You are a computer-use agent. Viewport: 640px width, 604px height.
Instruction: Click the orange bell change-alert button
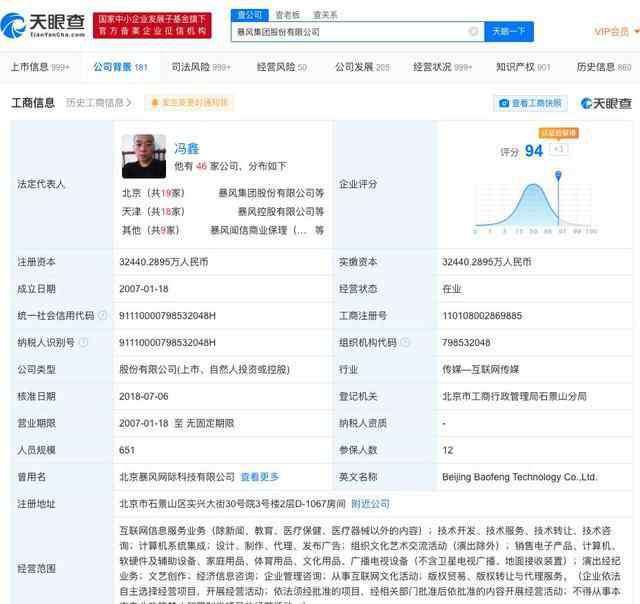tap(189, 103)
